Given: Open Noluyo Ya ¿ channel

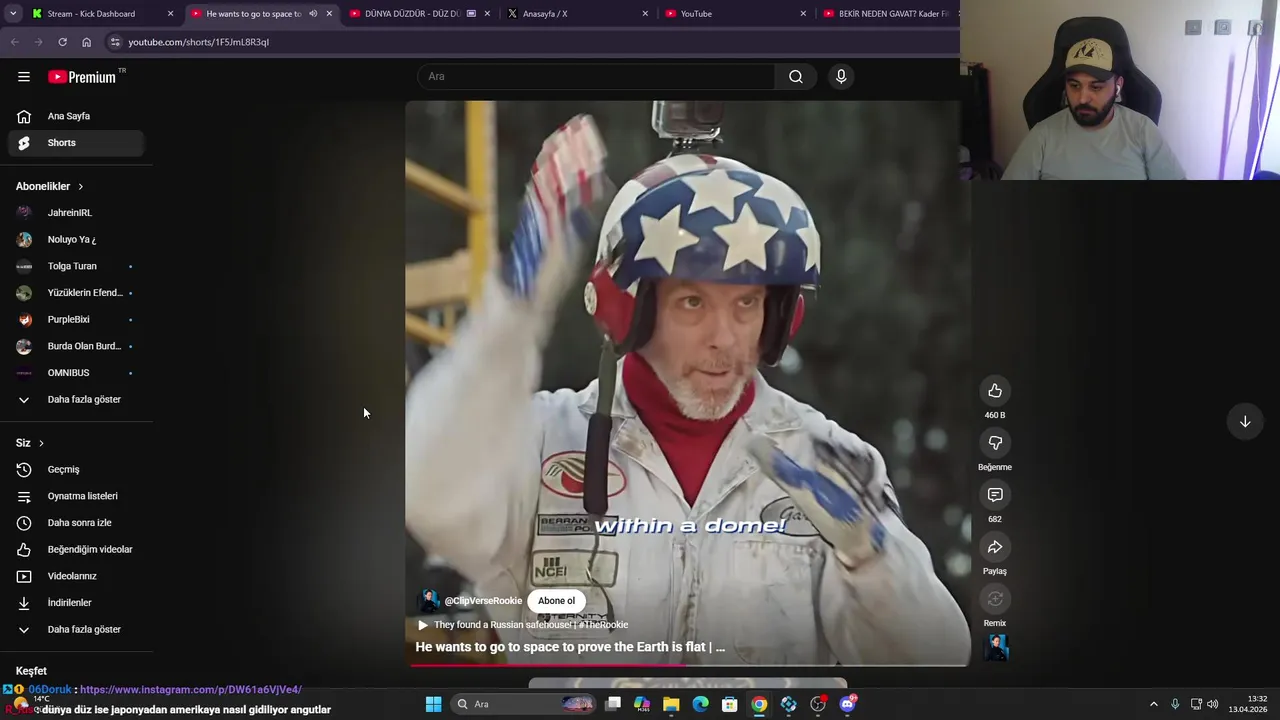Looking at the screenshot, I should tap(76, 240).
